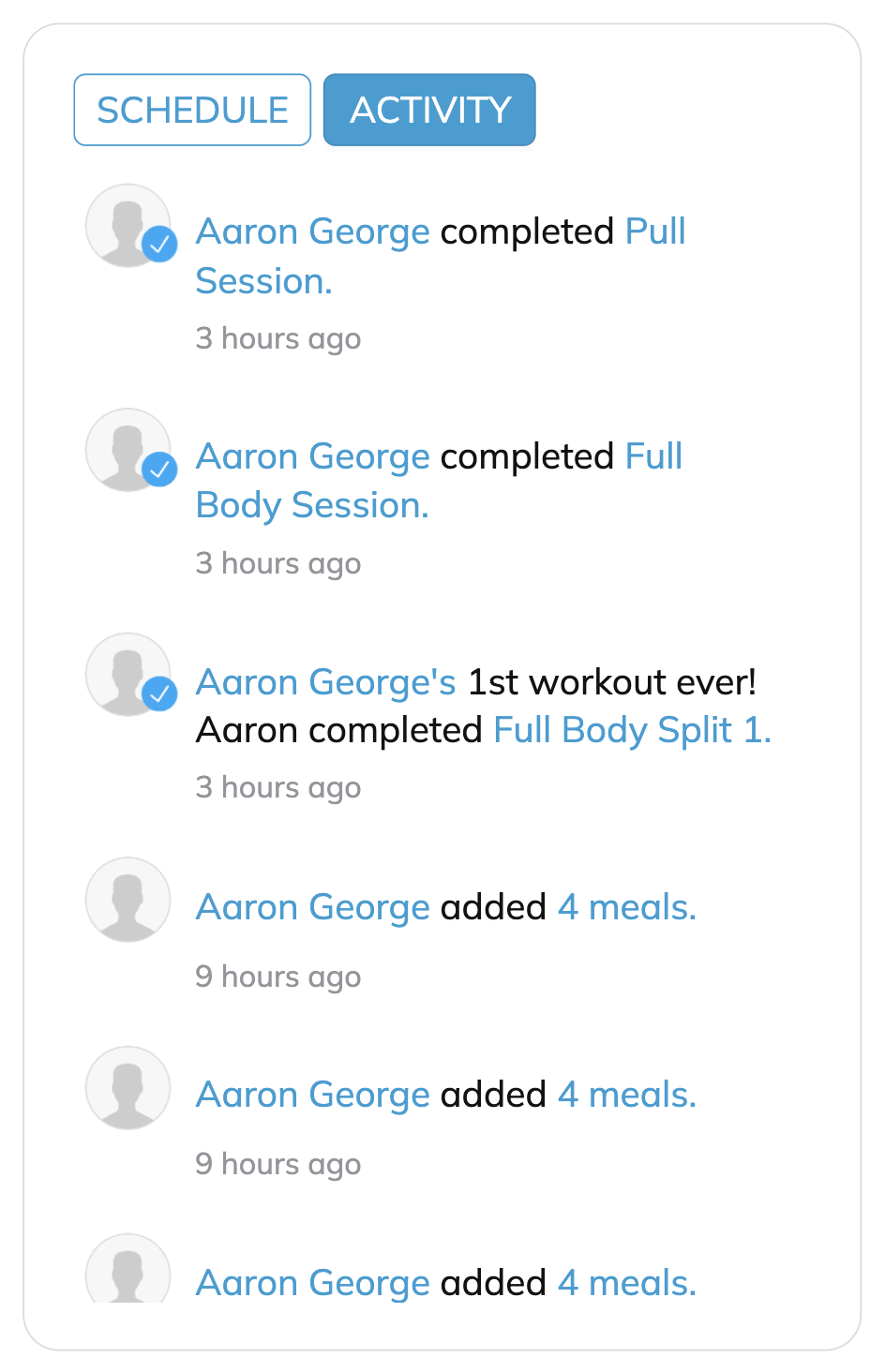This screenshot has width=885, height=1372.
Task: Open the Full Body Split 1 link
Action: point(632,730)
